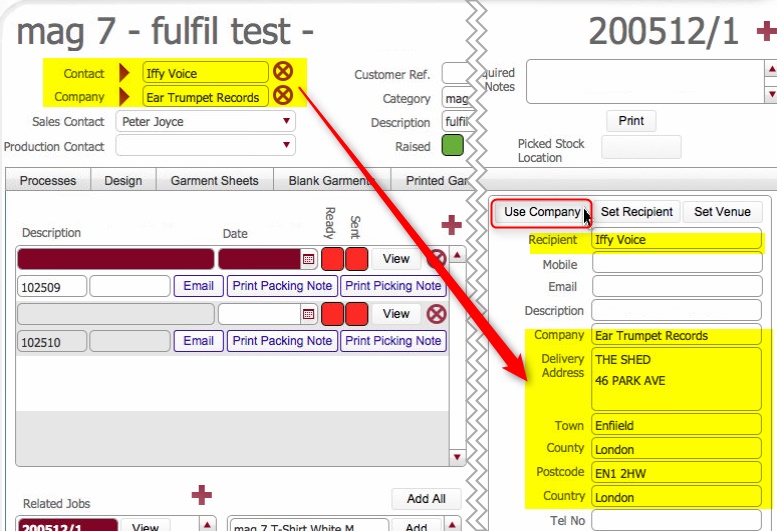777x531 pixels.
Task: Open the calendar picker in the Date field
Action: [308, 259]
